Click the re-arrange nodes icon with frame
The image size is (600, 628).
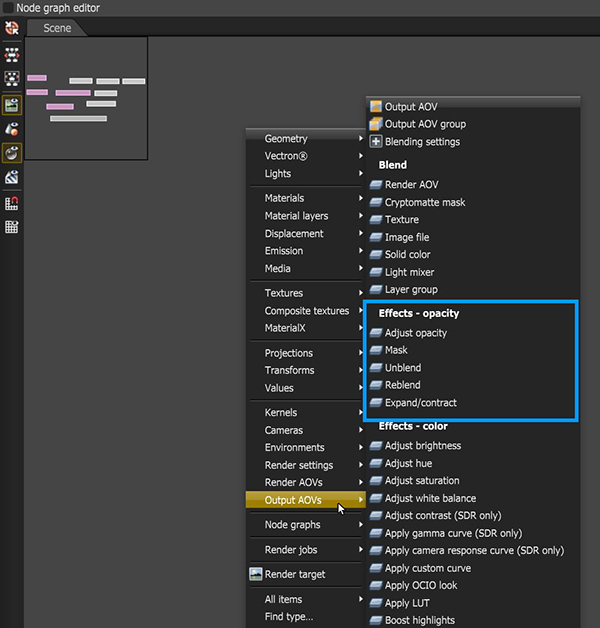(12, 78)
